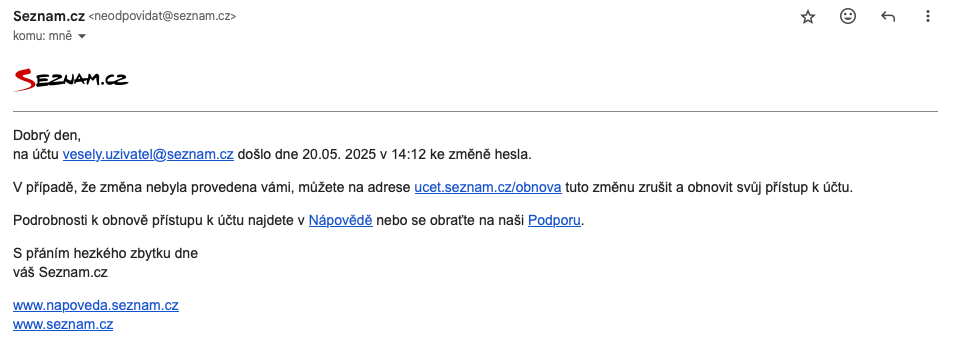Click the horizontal divider under the logo

click(475, 112)
